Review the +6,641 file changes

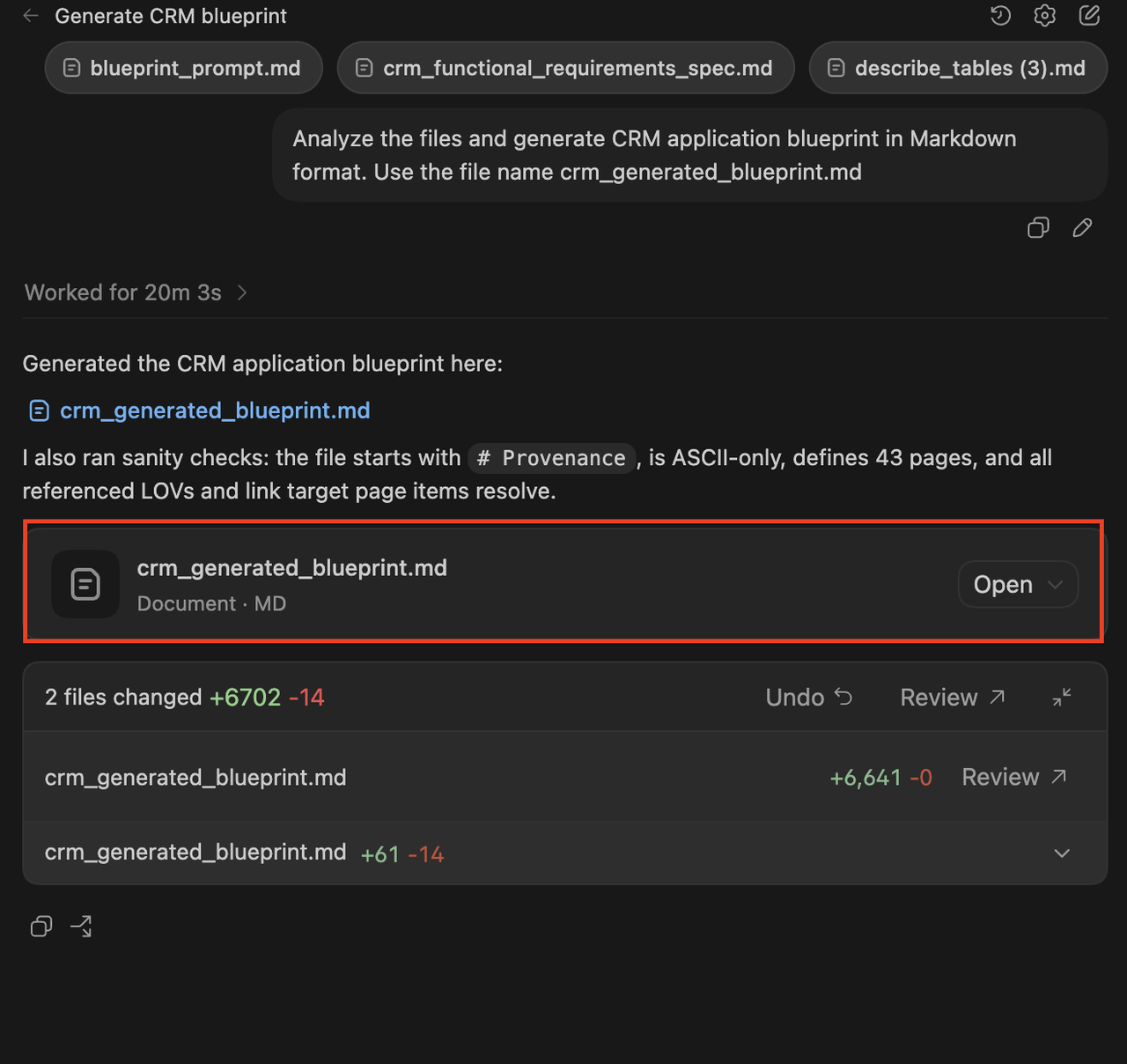(1014, 777)
